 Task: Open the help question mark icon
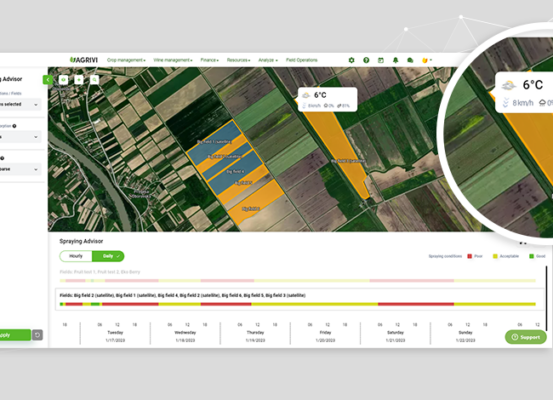[x=366, y=60]
